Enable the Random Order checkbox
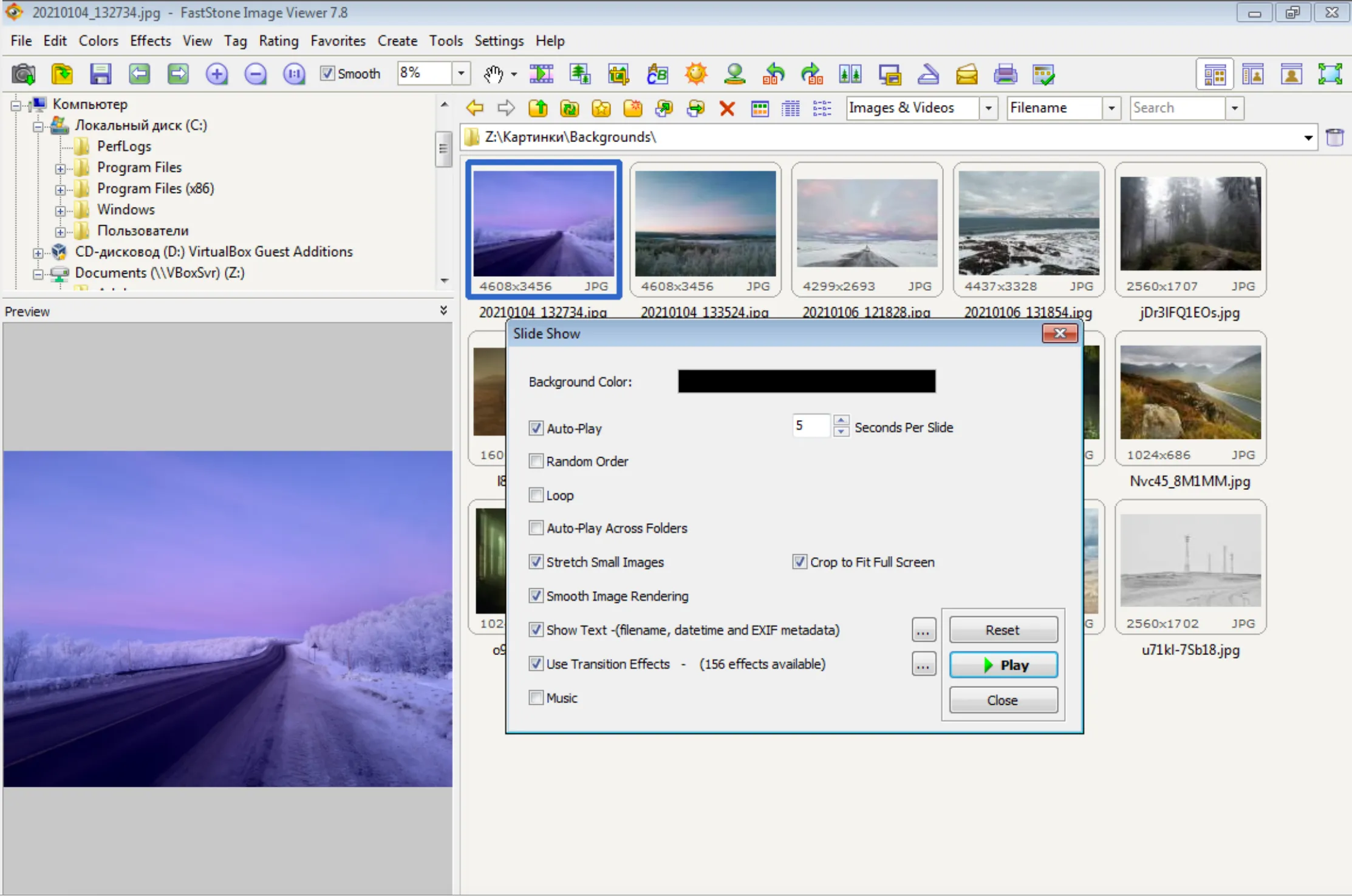Image resolution: width=1352 pixels, height=896 pixels. tap(536, 461)
